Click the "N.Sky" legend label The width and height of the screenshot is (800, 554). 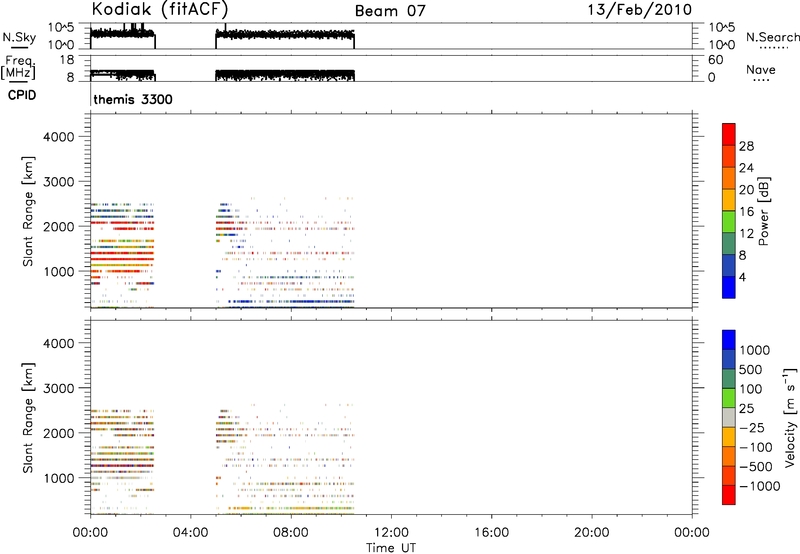click(19, 38)
